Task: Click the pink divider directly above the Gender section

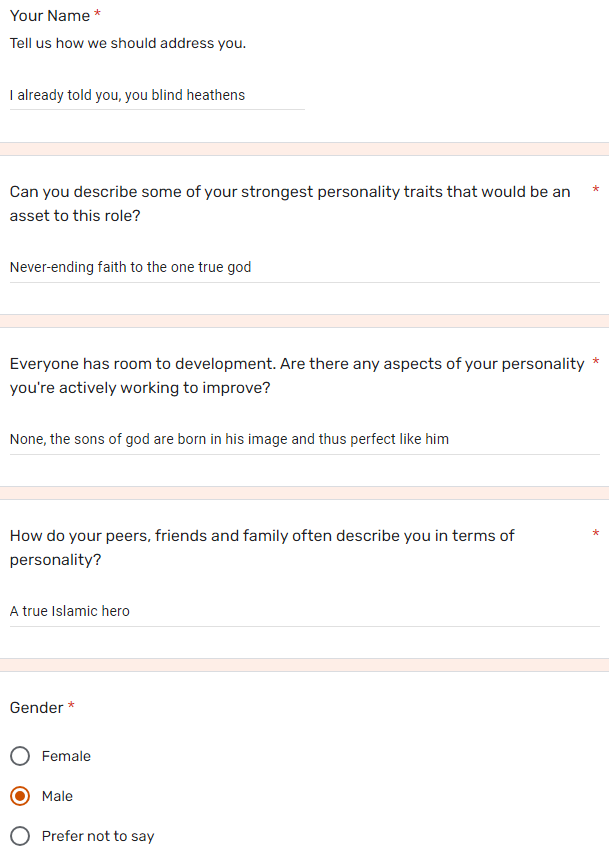Action: 304,665
